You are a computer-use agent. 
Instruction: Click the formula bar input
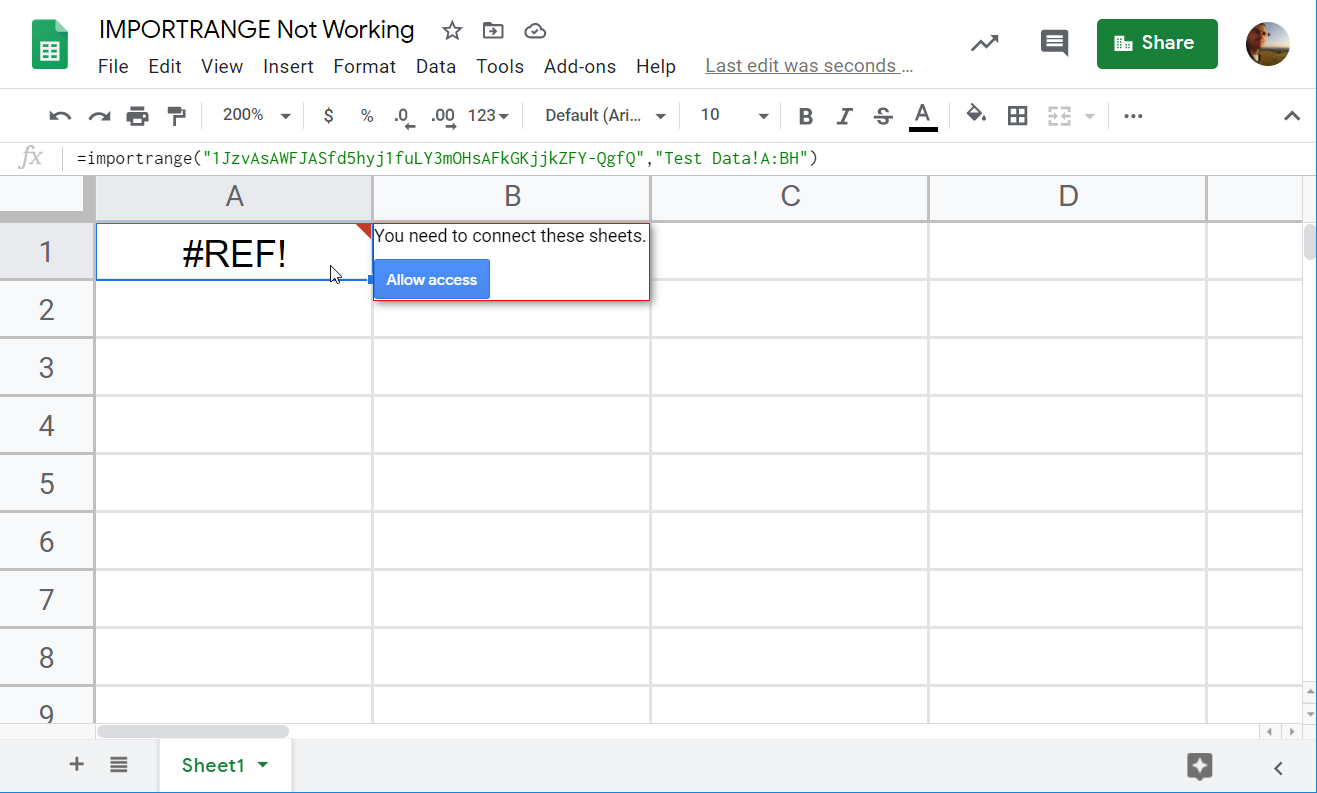click(x=690, y=158)
